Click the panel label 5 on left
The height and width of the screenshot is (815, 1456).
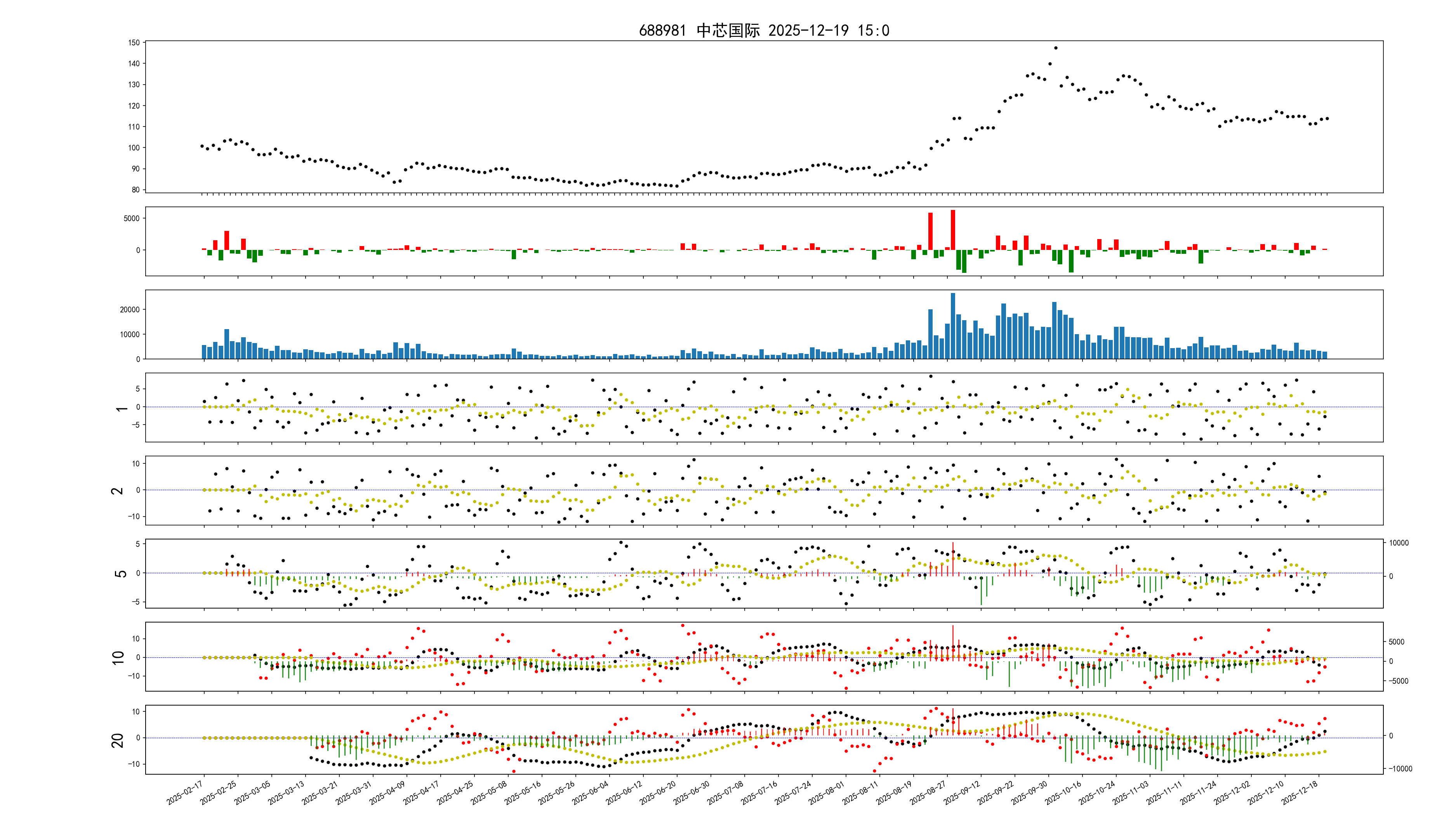120,574
